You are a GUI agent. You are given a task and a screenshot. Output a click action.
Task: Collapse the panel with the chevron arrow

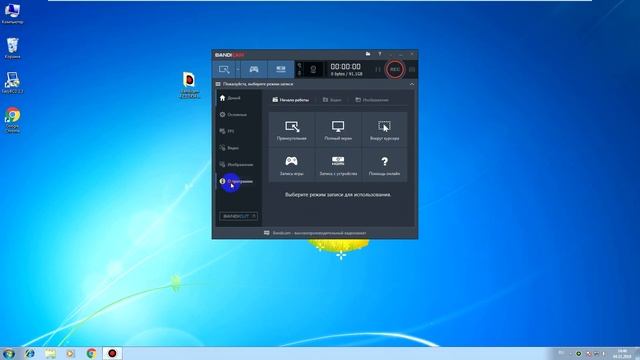tap(411, 84)
